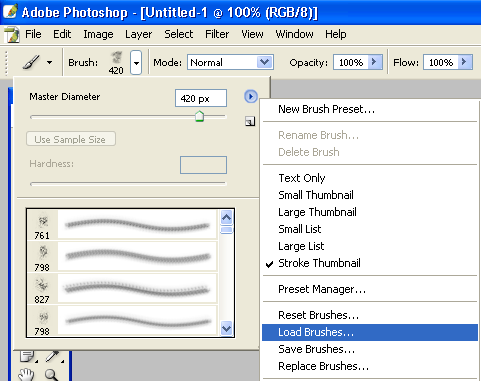Open the Help menu

(336, 34)
